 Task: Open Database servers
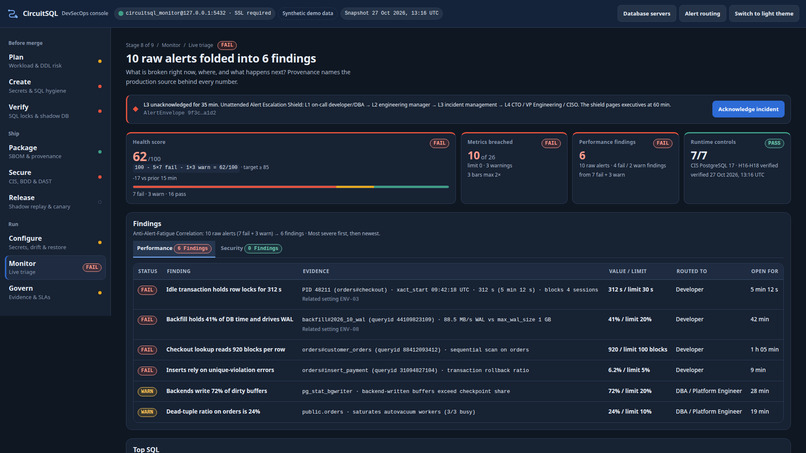(x=646, y=14)
